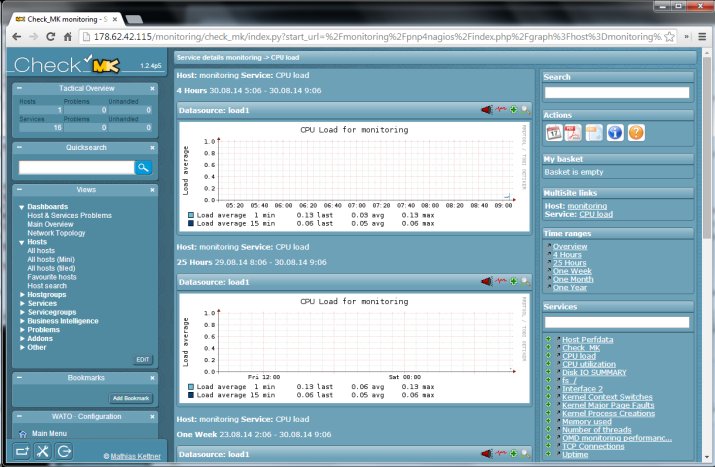Viewport: 715px width, 467px height.
Task: Click the Add Bookmark button
Action: tap(131, 398)
